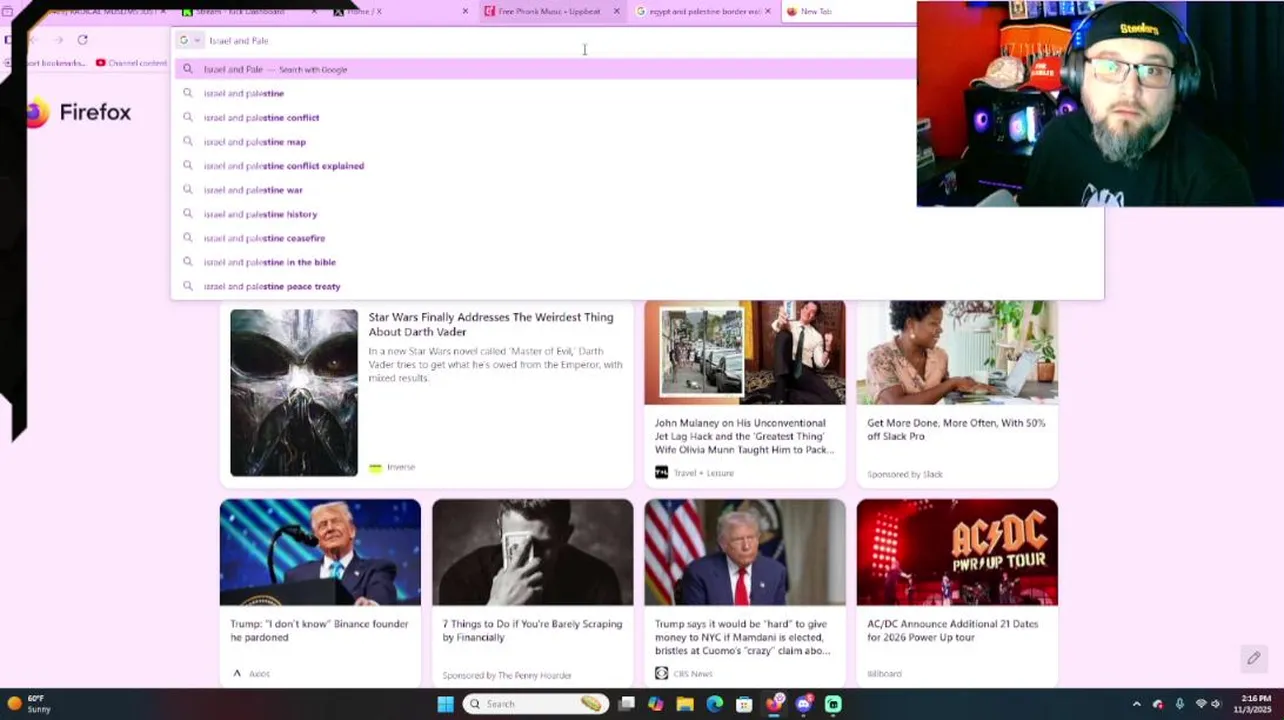Open Microsoft Store from taskbar
Image resolution: width=1284 pixels, height=720 pixels.
(744, 704)
